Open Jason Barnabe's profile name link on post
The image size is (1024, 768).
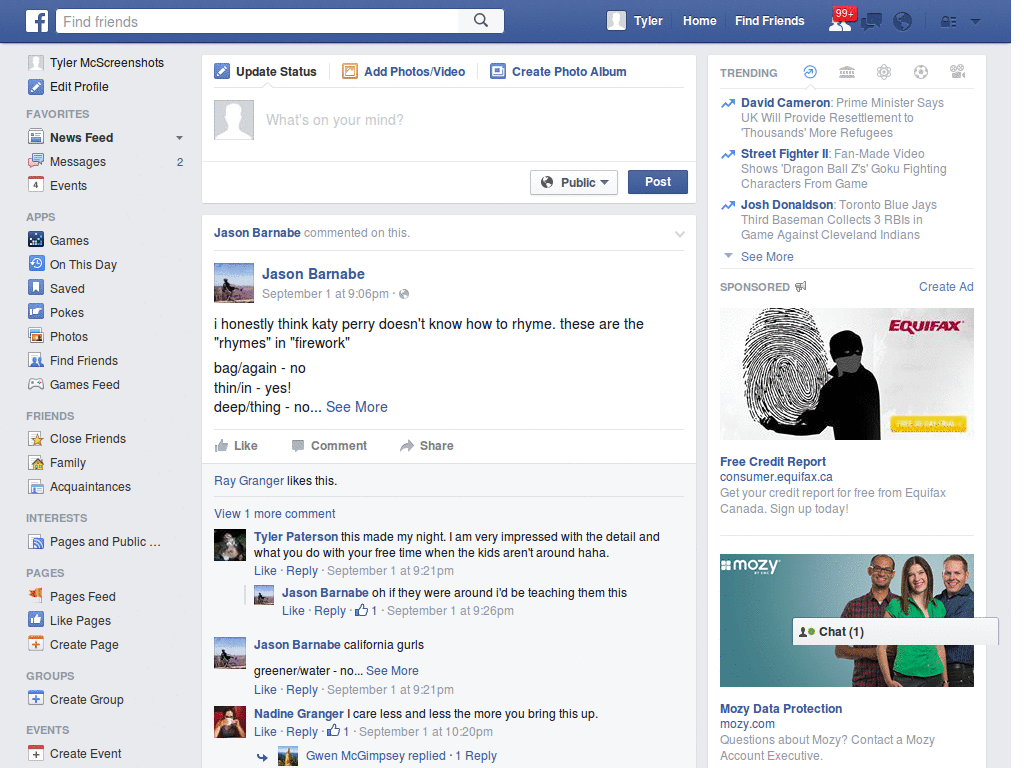[x=313, y=274]
